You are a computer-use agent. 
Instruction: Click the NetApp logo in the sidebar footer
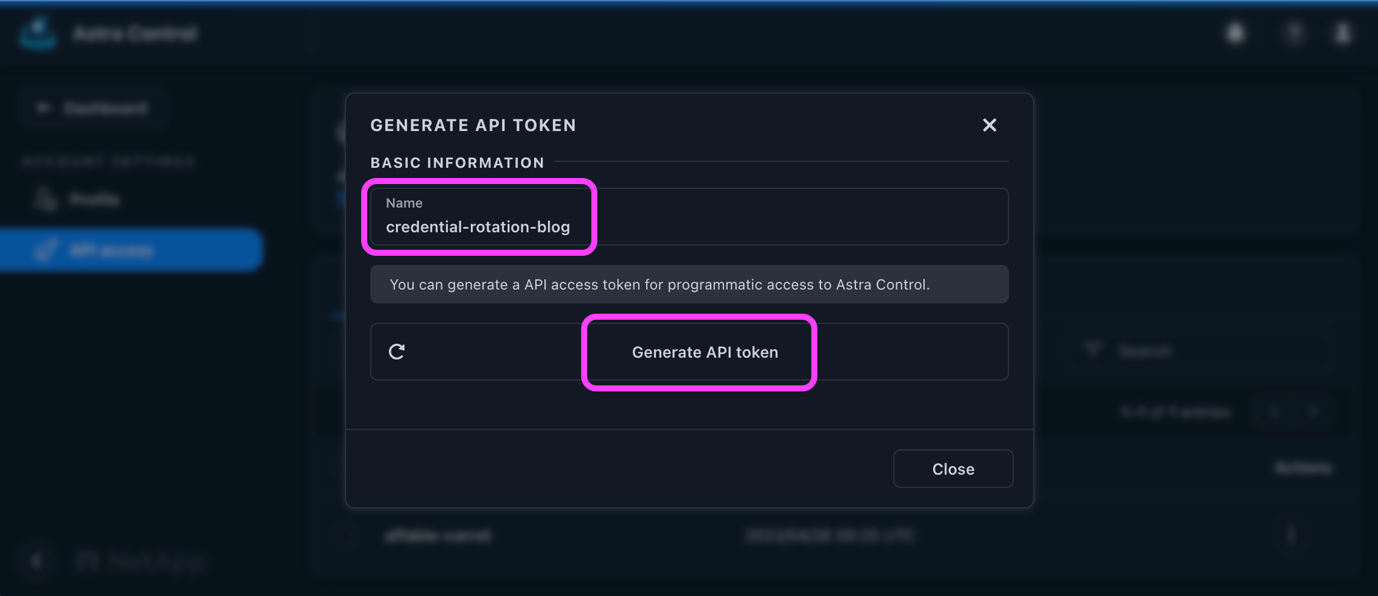[140, 562]
